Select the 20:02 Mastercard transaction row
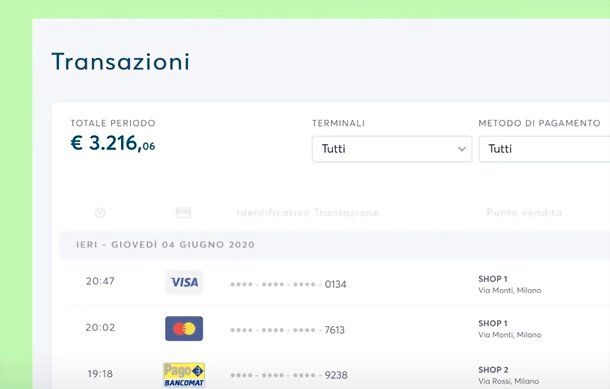This screenshot has width=610, height=389. (x=335, y=329)
